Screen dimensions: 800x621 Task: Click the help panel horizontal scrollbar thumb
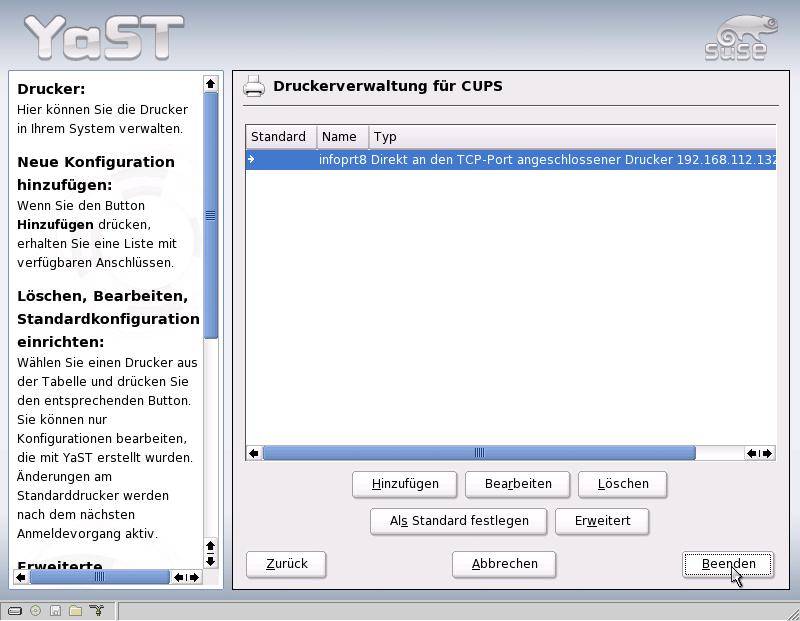[x=99, y=577]
